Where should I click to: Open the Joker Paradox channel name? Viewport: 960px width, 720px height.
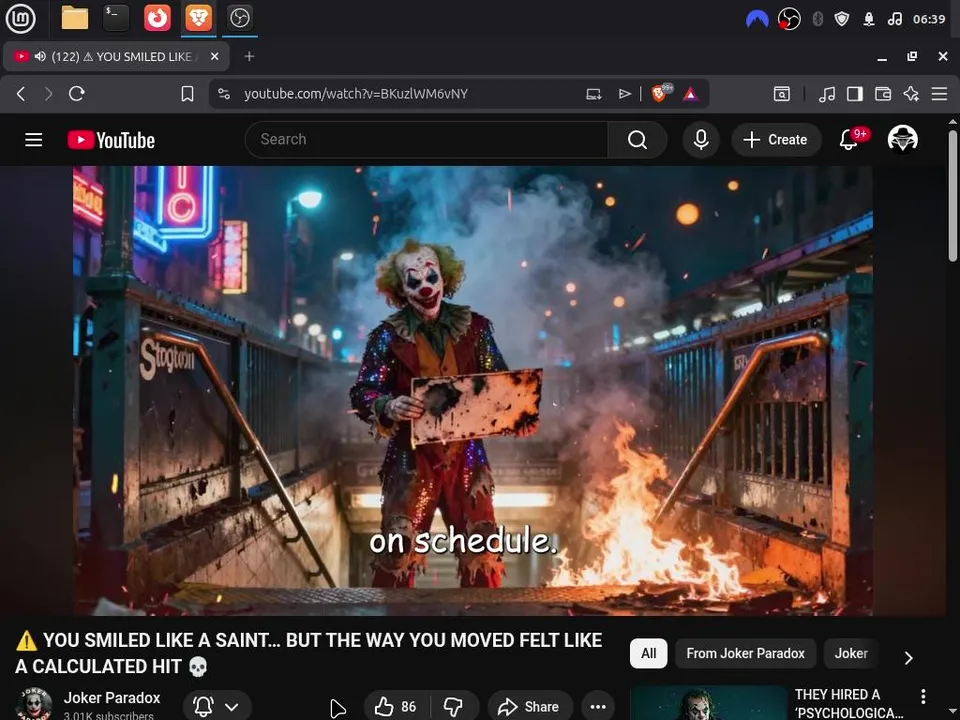112,697
